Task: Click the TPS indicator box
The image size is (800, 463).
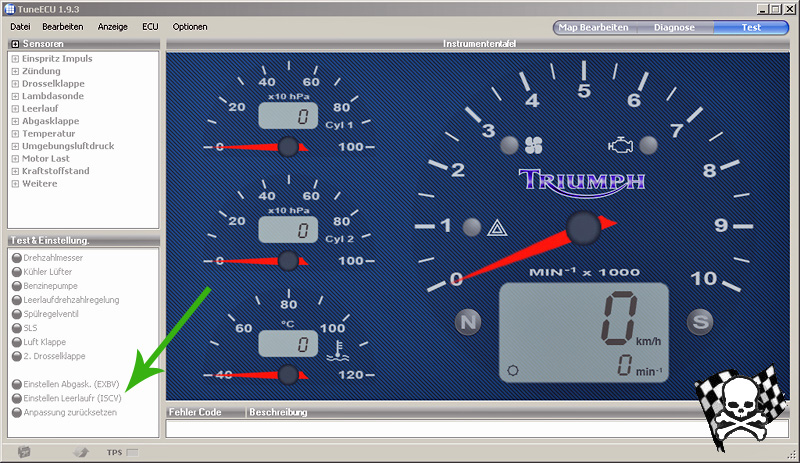Action: pyautogui.click(x=132, y=452)
